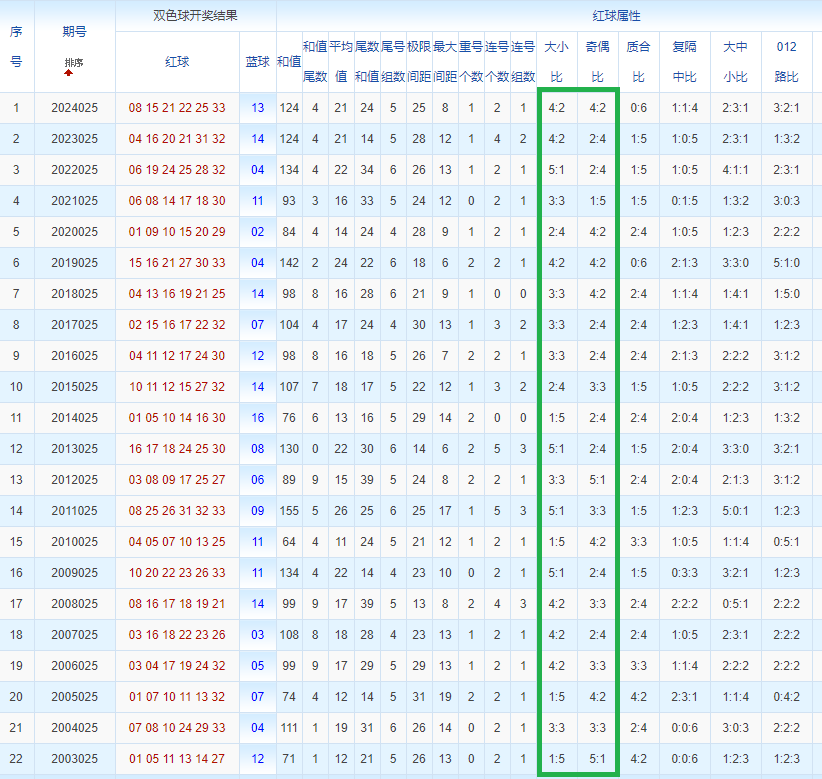Select the 大小比 column header
This screenshot has width=822, height=779.
pos(557,61)
